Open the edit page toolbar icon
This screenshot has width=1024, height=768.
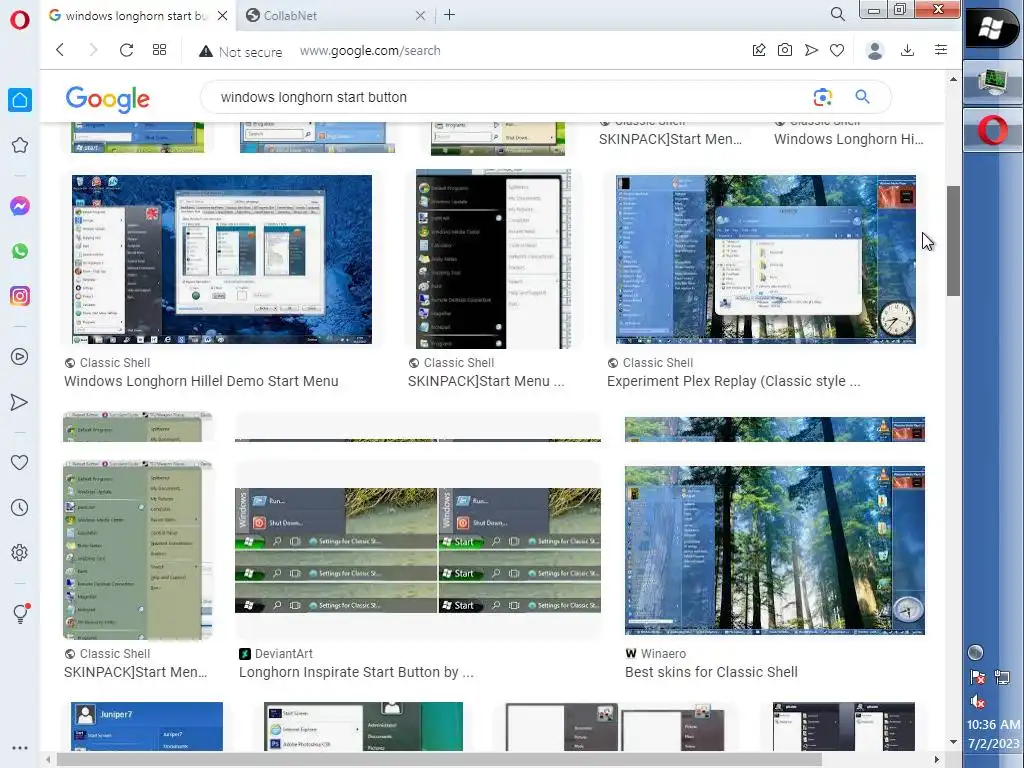759,50
